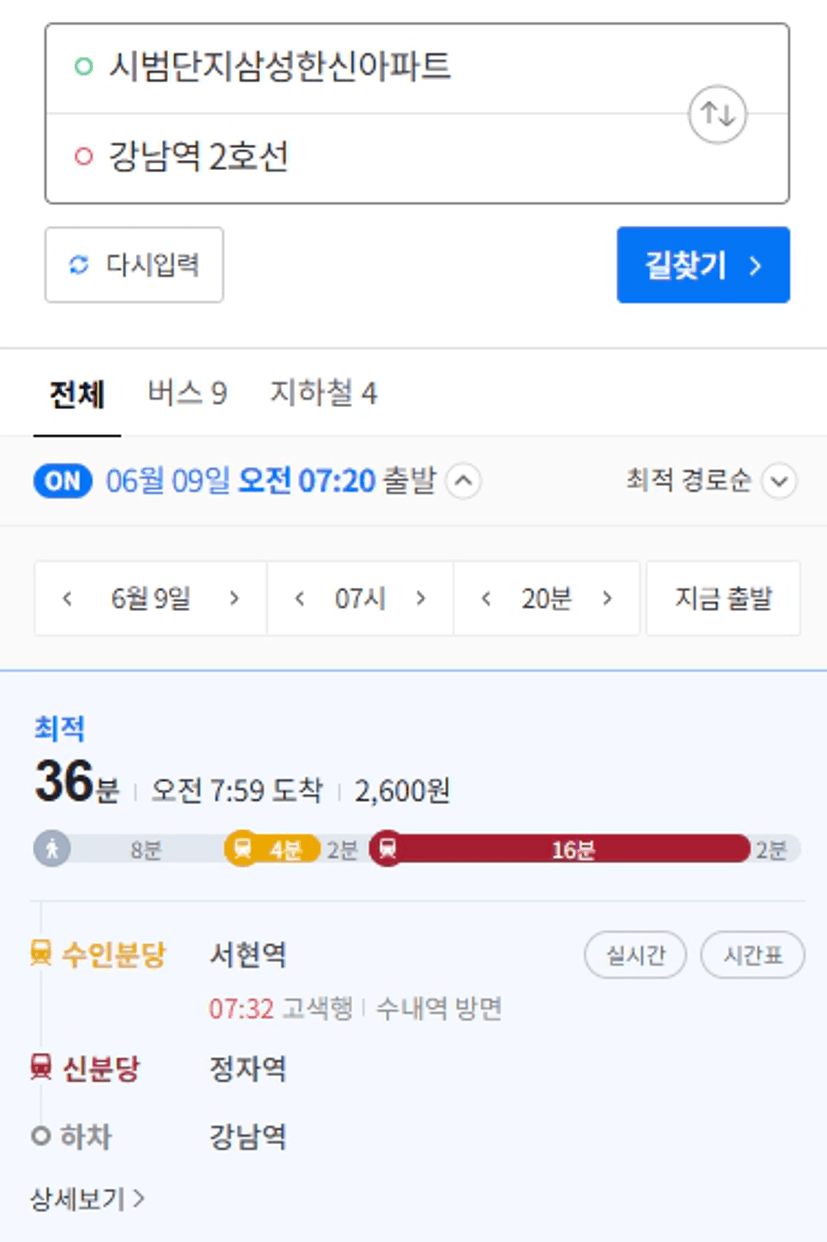Click the walking person icon in route bar
This screenshot has width=827, height=1242.
52,849
